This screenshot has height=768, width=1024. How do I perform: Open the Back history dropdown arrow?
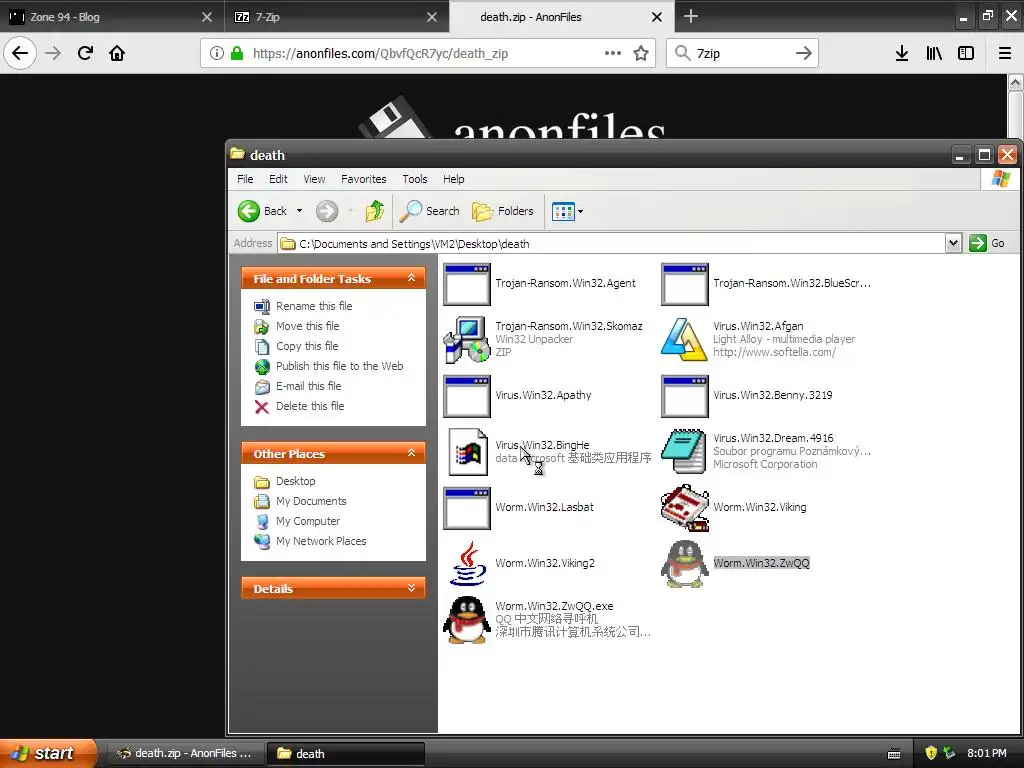click(299, 211)
